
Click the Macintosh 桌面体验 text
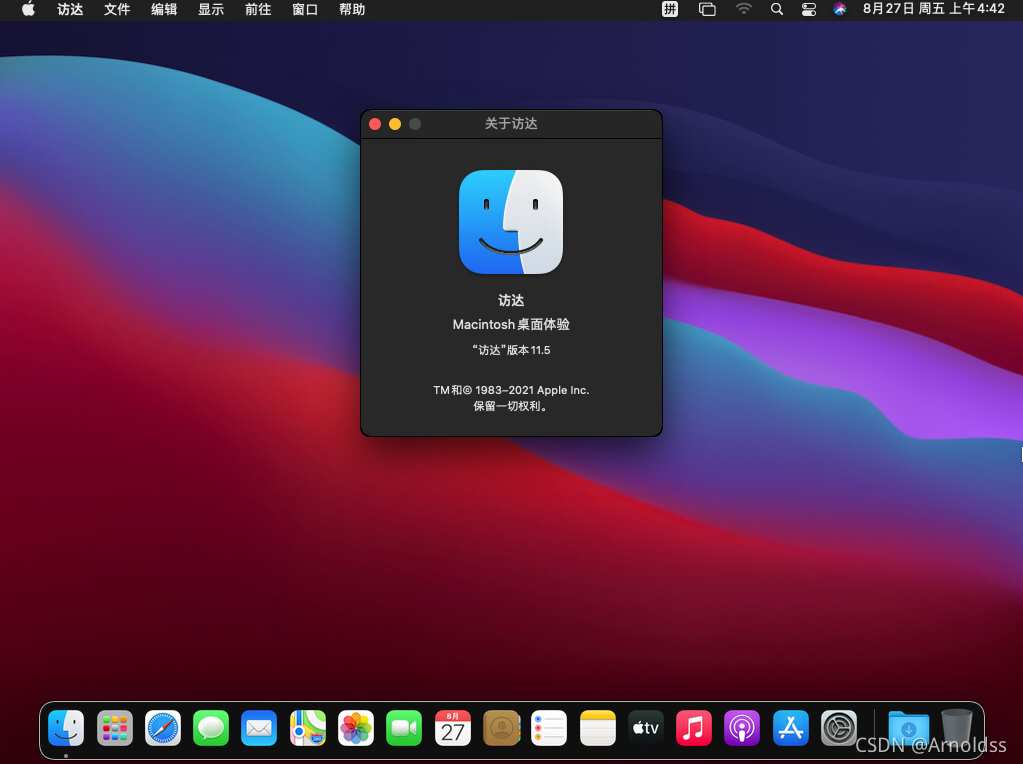click(x=511, y=324)
